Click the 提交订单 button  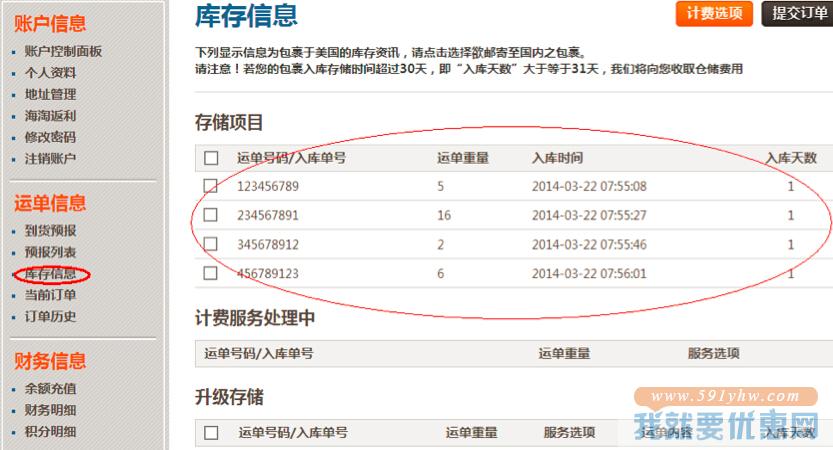797,13
